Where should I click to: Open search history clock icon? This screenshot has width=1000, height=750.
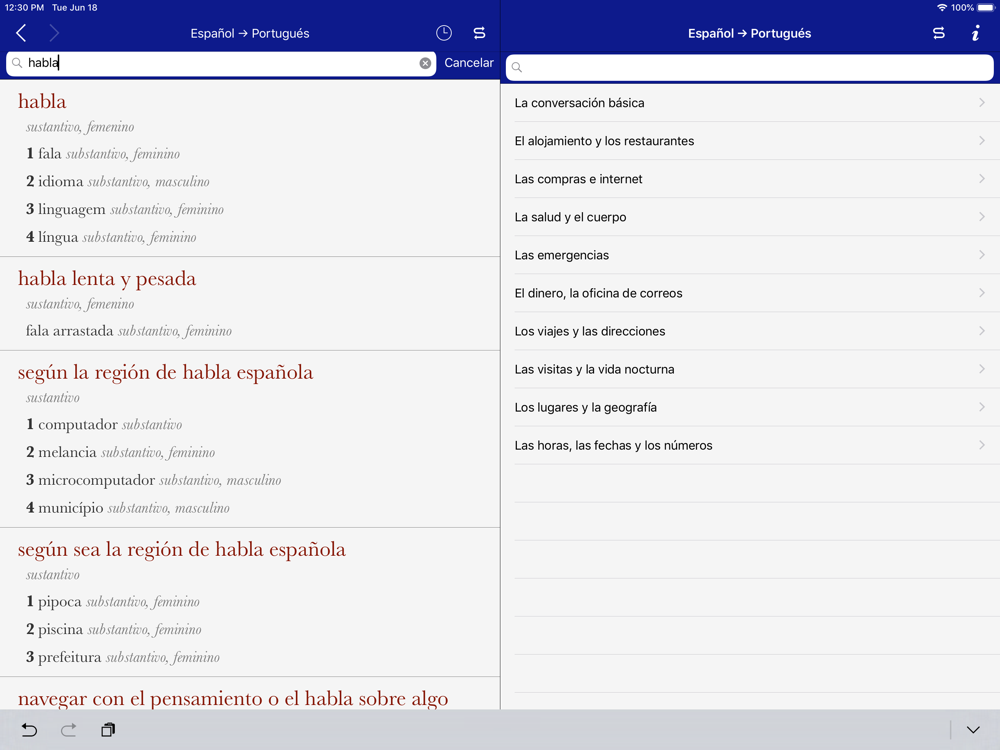tap(444, 33)
